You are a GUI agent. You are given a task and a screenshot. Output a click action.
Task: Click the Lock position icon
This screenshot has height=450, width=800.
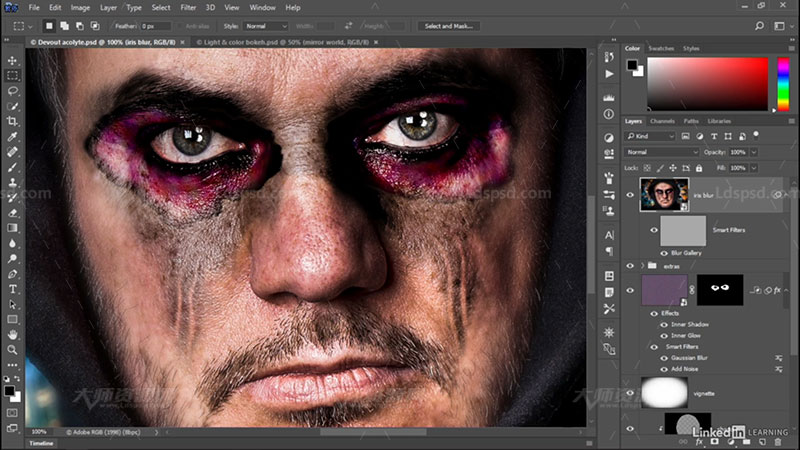point(673,168)
